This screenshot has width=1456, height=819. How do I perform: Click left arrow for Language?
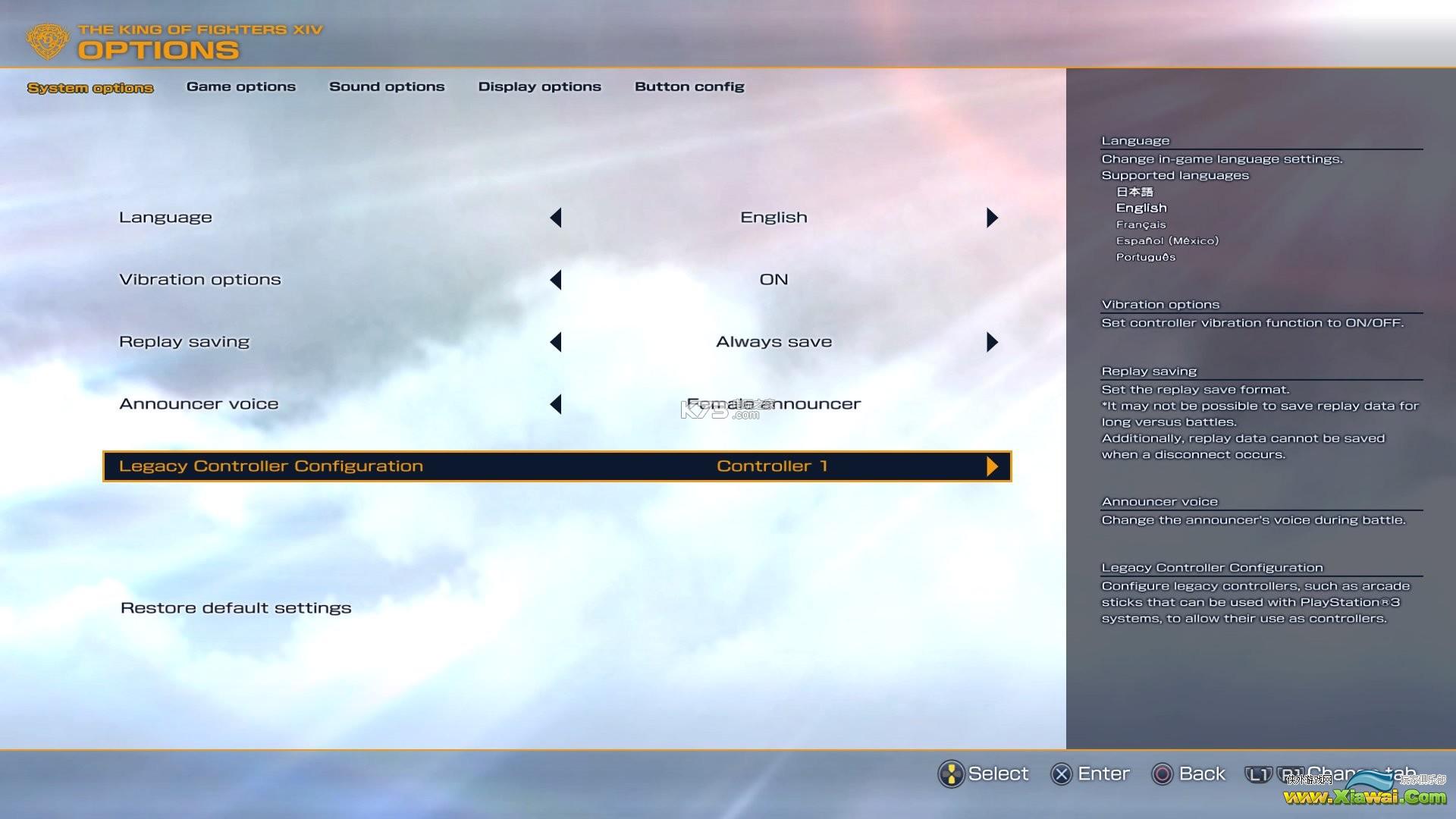tap(556, 218)
